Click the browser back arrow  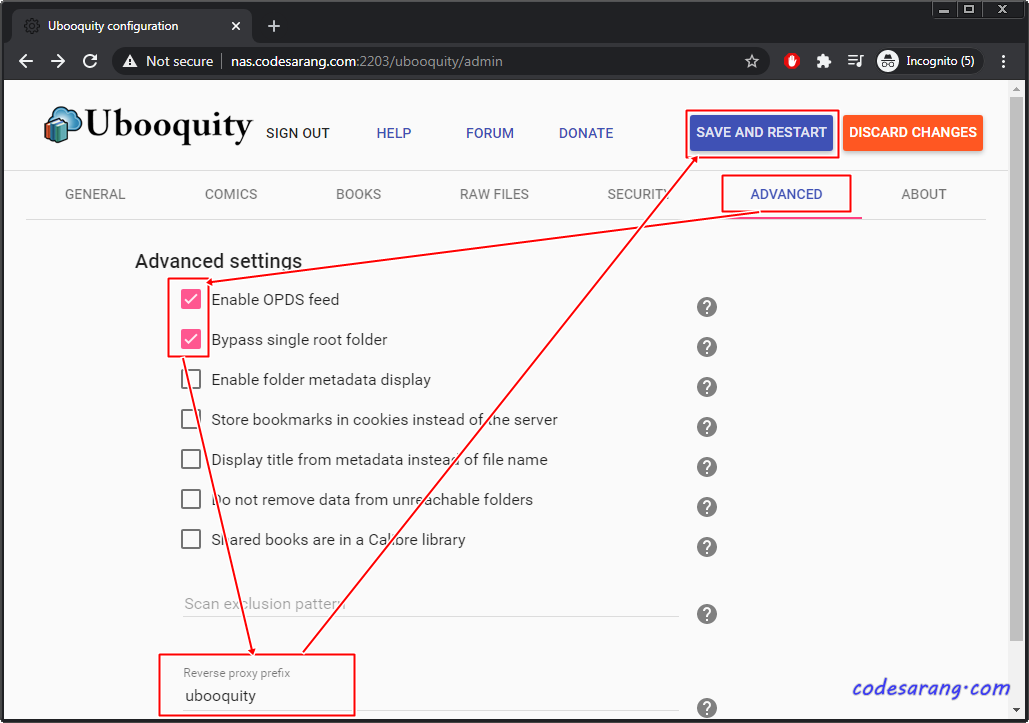pyautogui.click(x=26, y=61)
